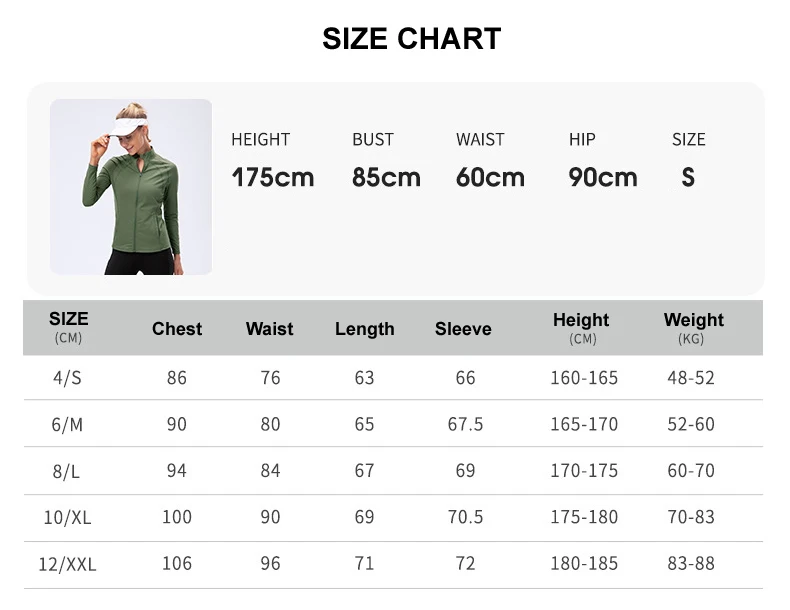Click the model's 60cm waist value
Image resolution: width=790 pixels, height=610 pixels.
490,178
